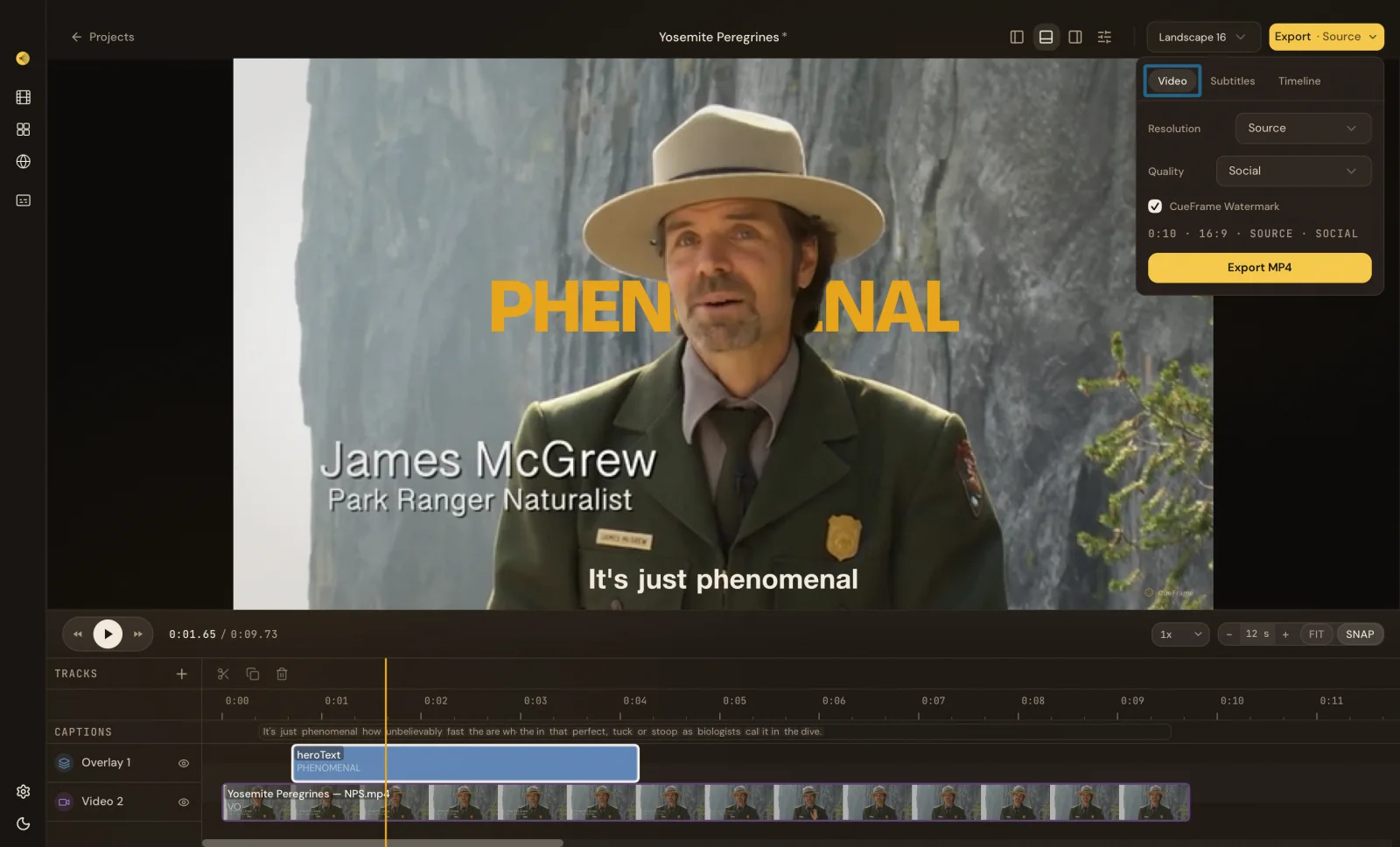This screenshot has height=847, width=1400.
Task: Click the trash delete icon
Action: 282,674
